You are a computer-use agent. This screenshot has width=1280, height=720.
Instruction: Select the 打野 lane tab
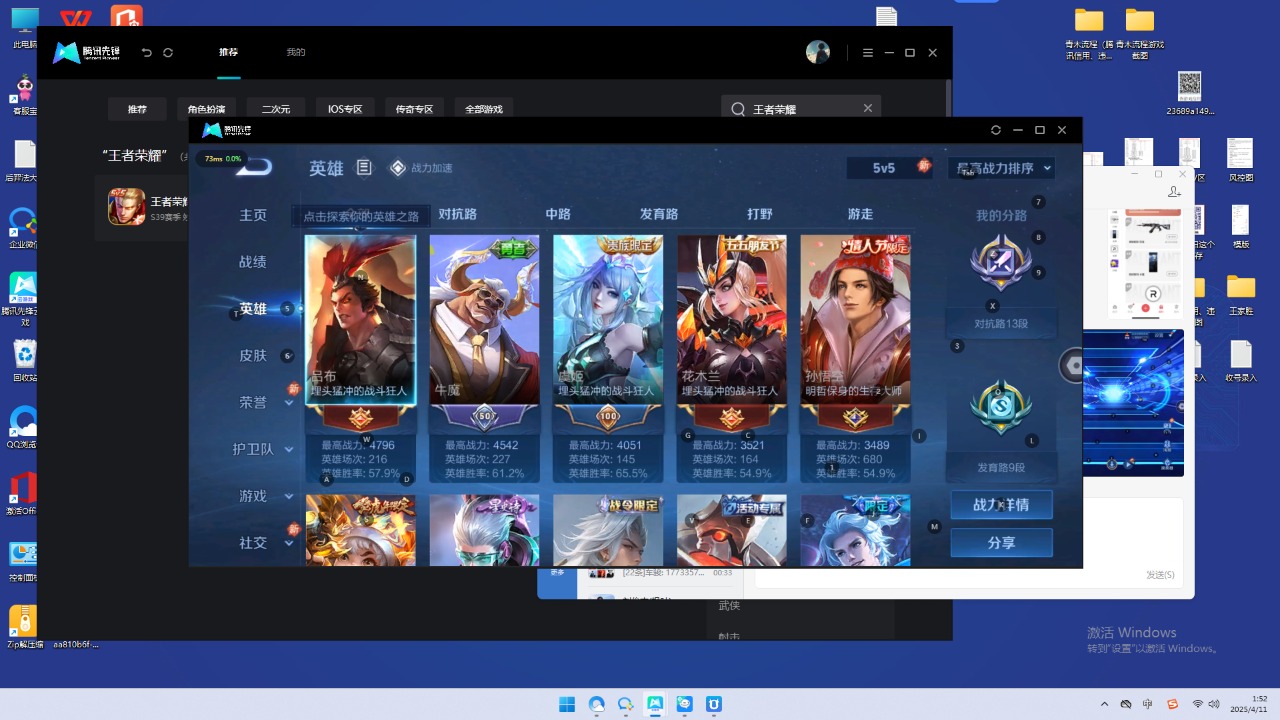pos(760,214)
